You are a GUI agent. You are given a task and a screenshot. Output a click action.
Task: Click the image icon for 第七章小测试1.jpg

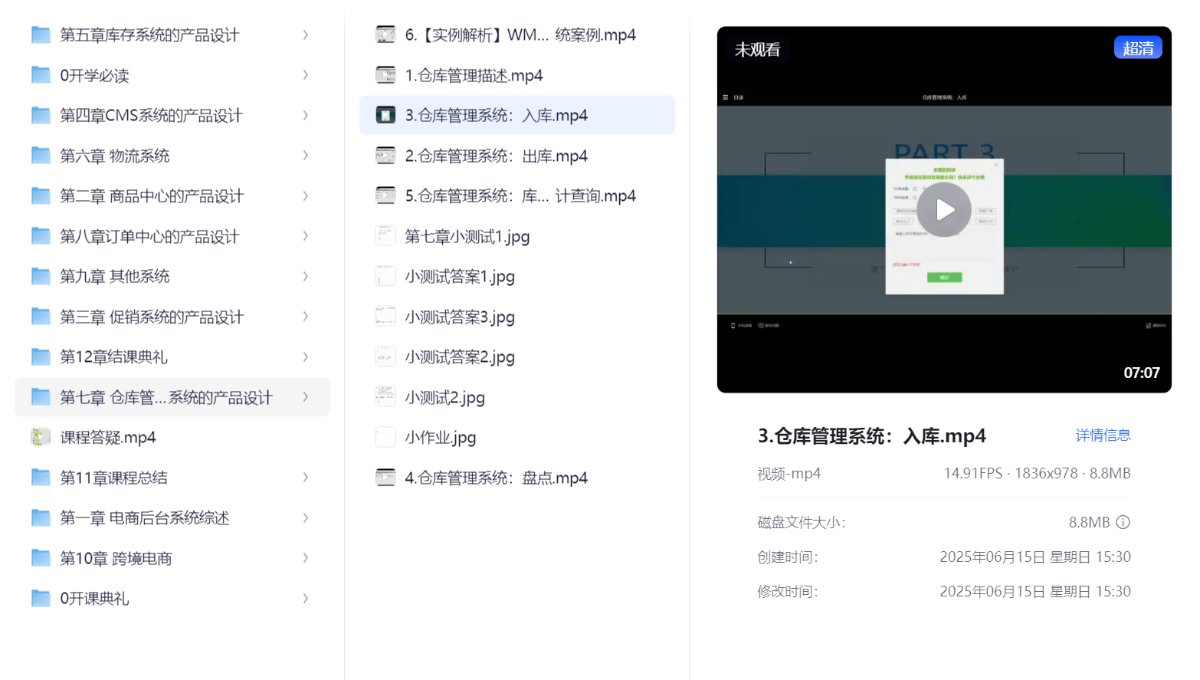click(x=385, y=236)
